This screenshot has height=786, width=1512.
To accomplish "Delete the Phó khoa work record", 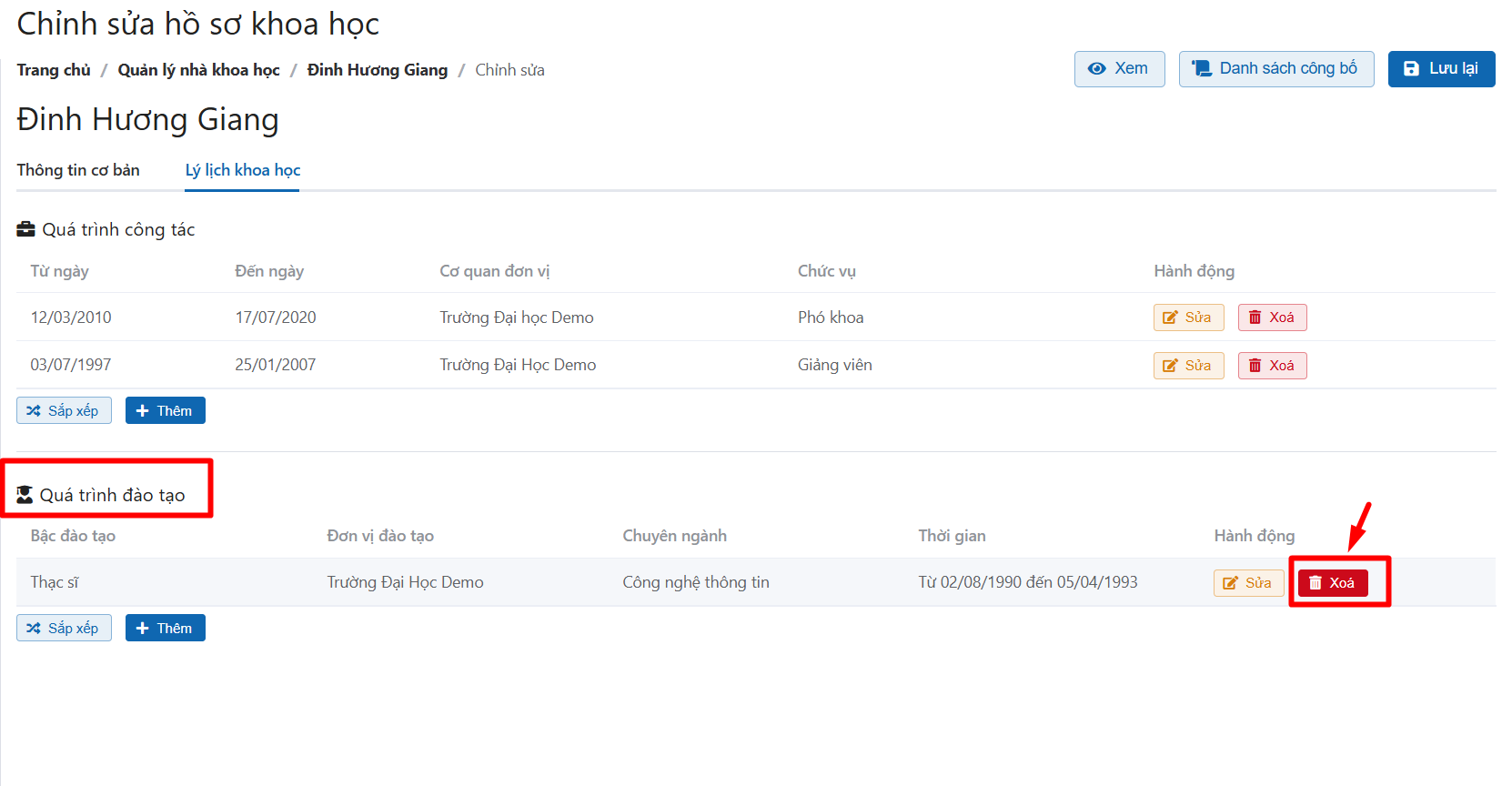I will [1272, 317].
